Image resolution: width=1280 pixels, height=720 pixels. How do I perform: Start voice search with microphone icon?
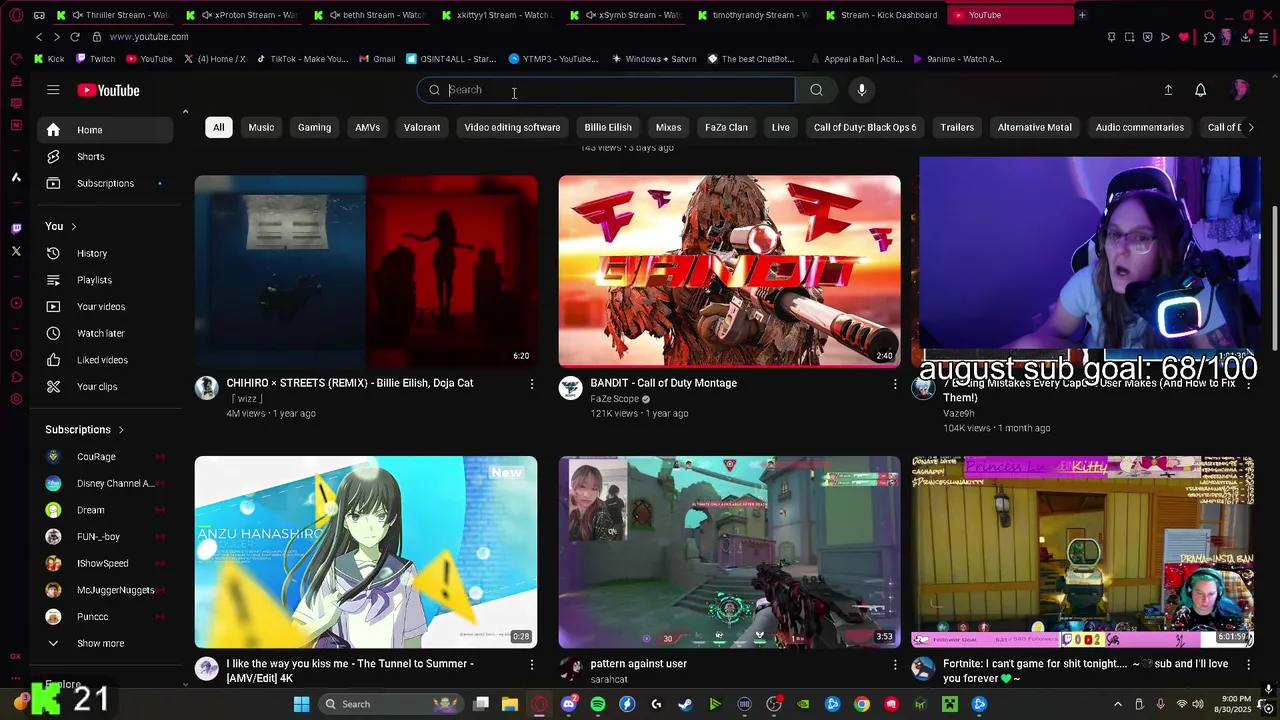pyautogui.click(x=861, y=90)
